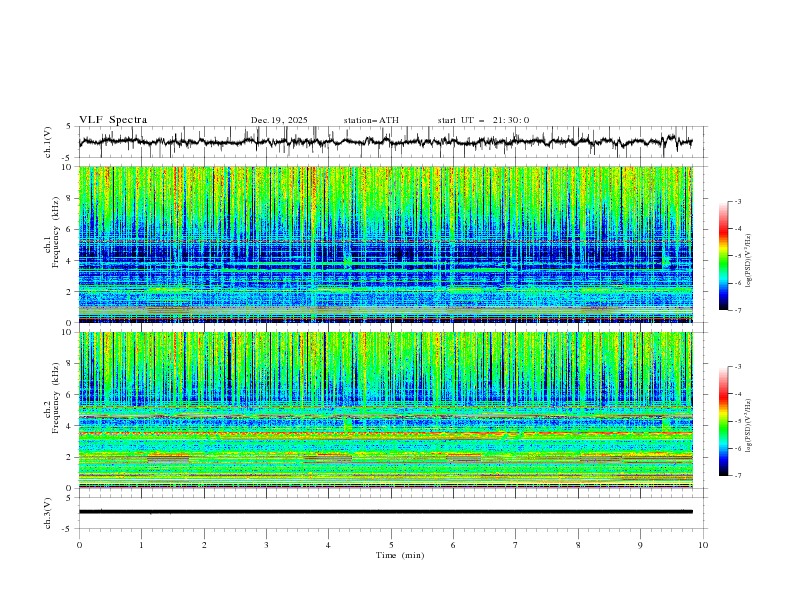Click the ch.1 spectrogram 'Frequency (kHz)' label

[x=56, y=230]
